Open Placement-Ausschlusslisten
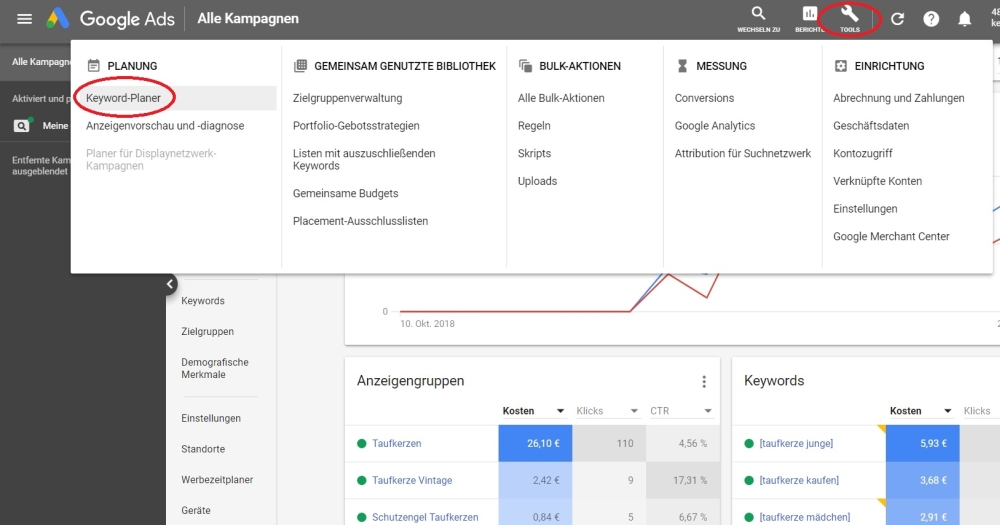This screenshot has width=1000, height=525. pos(360,221)
